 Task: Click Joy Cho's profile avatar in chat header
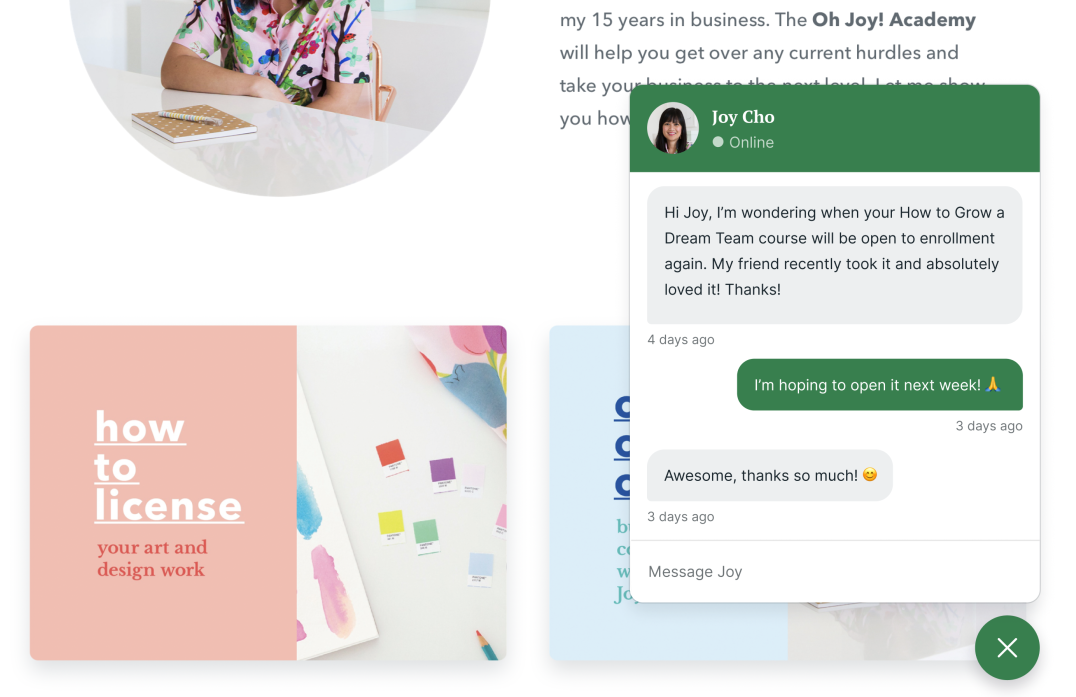pyautogui.click(x=672, y=128)
